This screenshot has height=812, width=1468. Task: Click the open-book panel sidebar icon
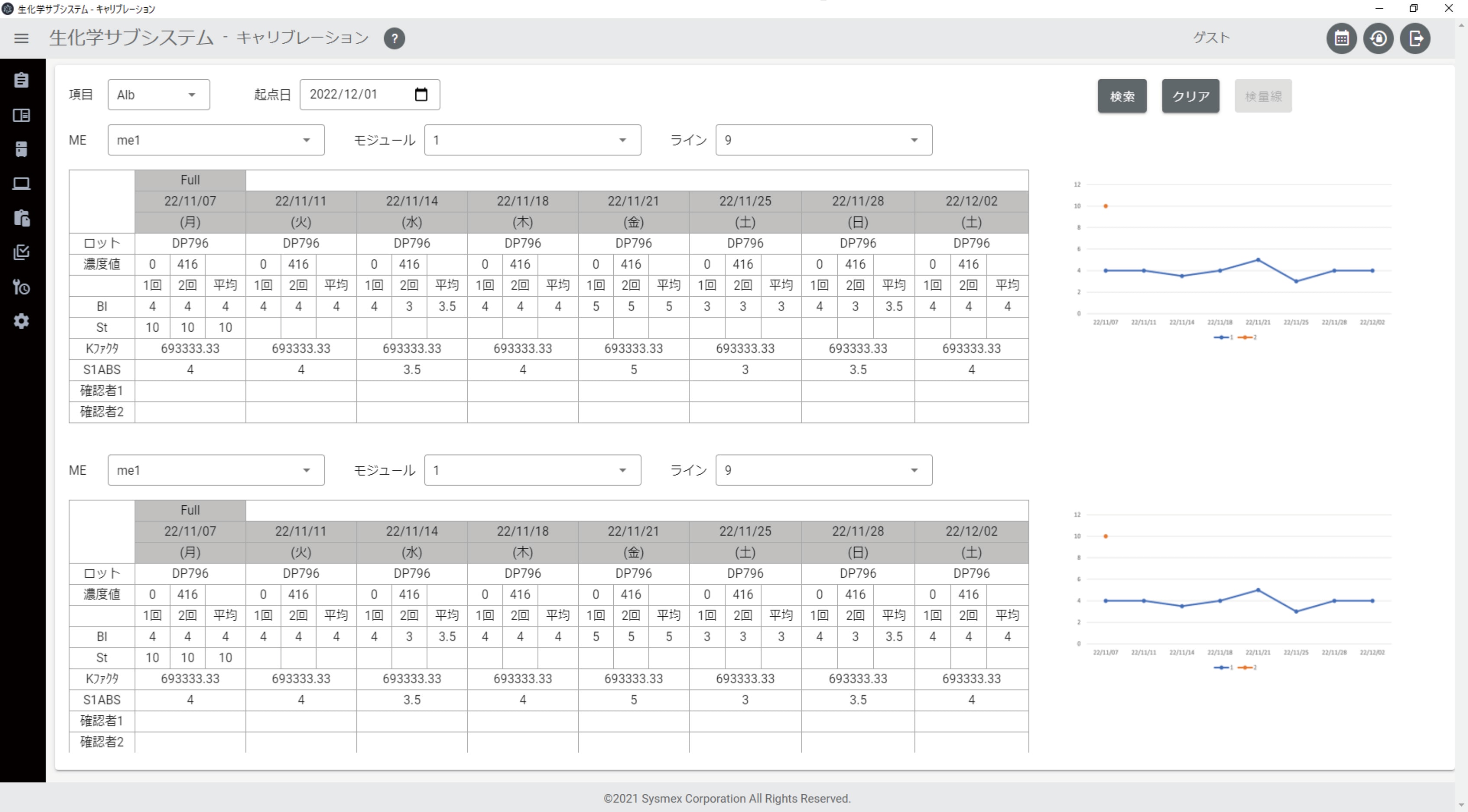point(21,115)
